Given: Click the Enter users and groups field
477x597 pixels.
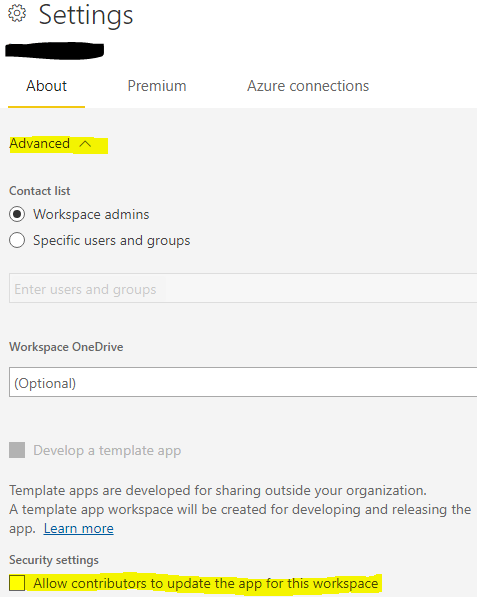Looking at the screenshot, I should coord(243,288).
